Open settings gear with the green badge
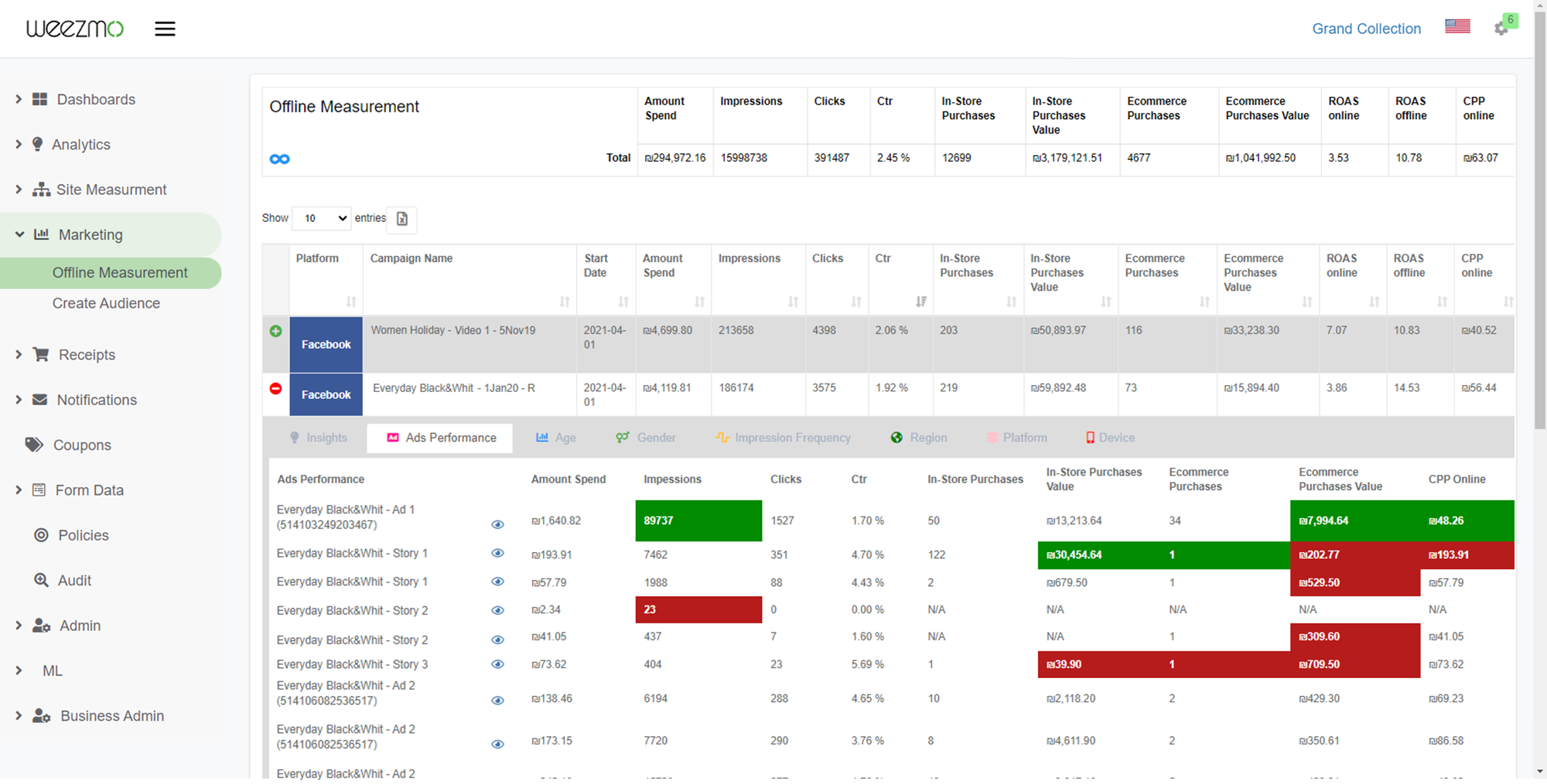Screen dimensions: 1547x784 [1501, 29]
